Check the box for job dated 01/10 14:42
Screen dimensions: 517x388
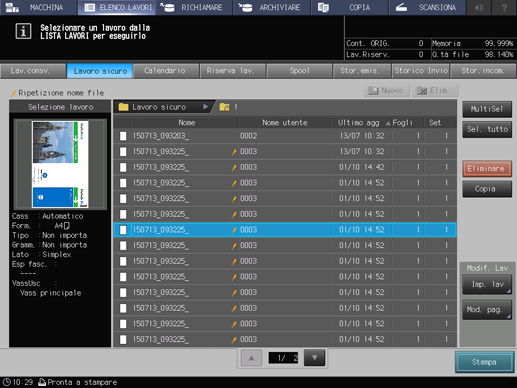[123, 167]
